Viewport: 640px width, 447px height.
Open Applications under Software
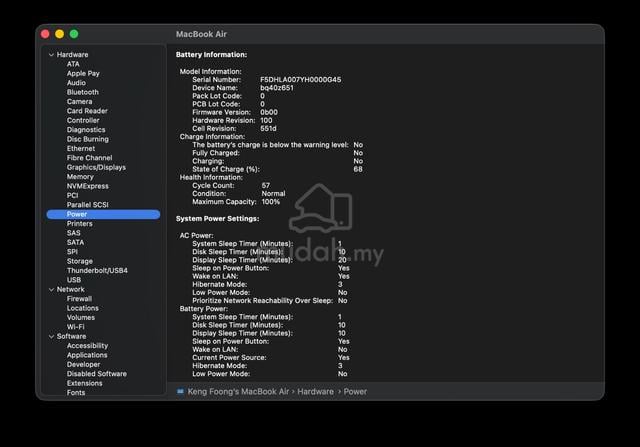click(87, 355)
